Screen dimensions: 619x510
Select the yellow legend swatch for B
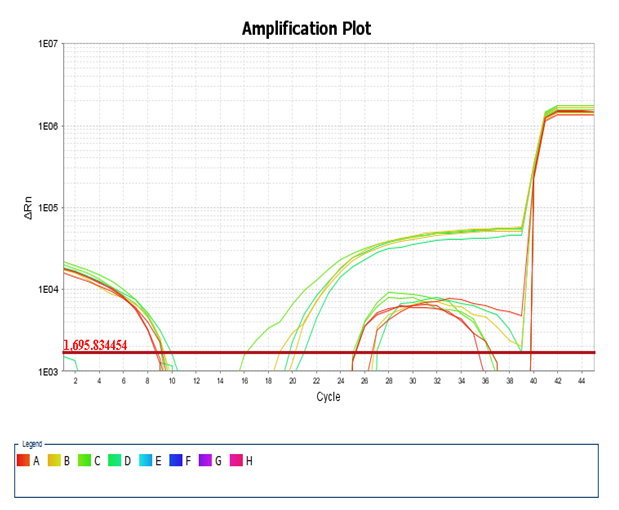tap(53, 460)
